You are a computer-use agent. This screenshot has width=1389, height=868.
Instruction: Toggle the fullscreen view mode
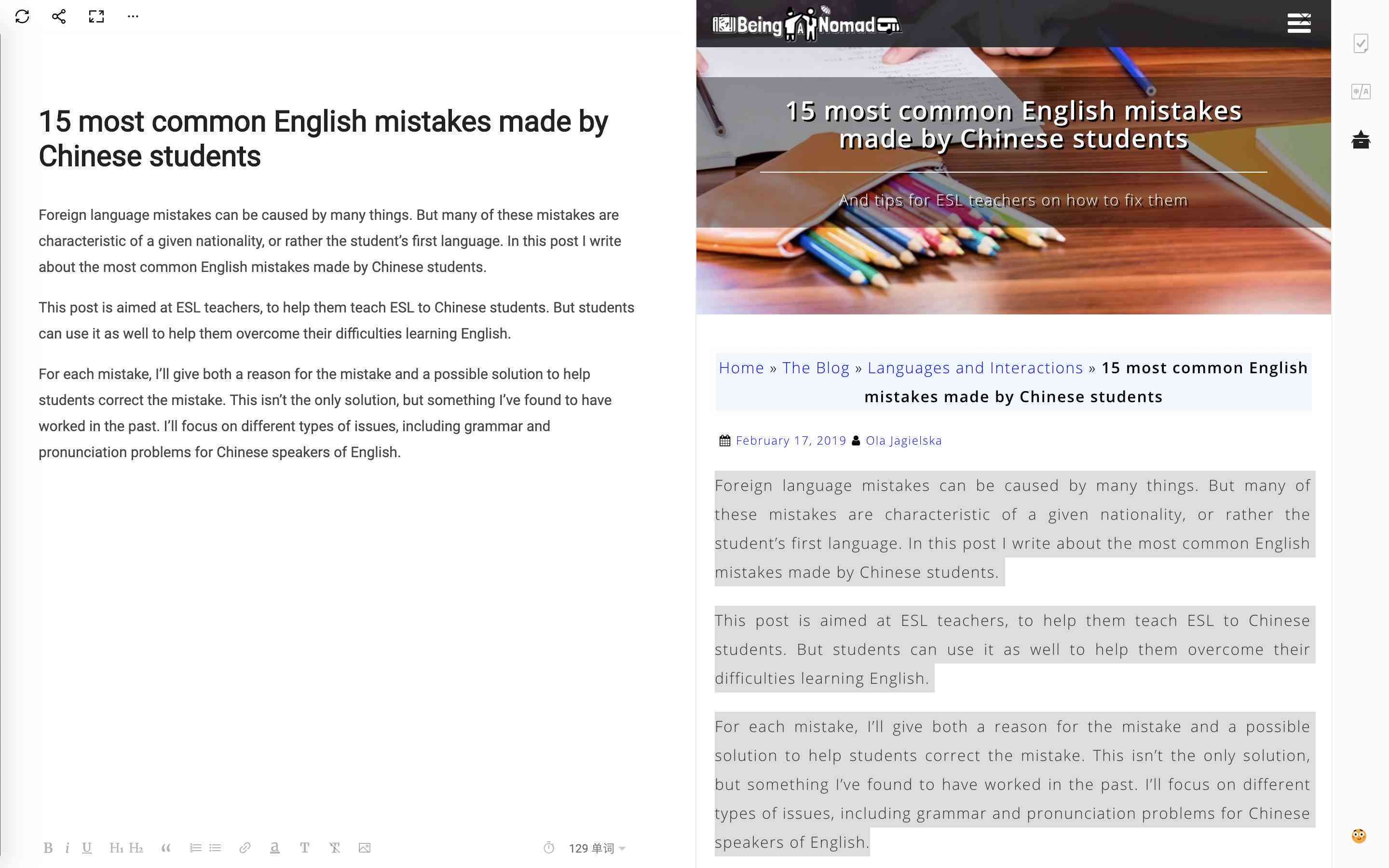[x=96, y=16]
